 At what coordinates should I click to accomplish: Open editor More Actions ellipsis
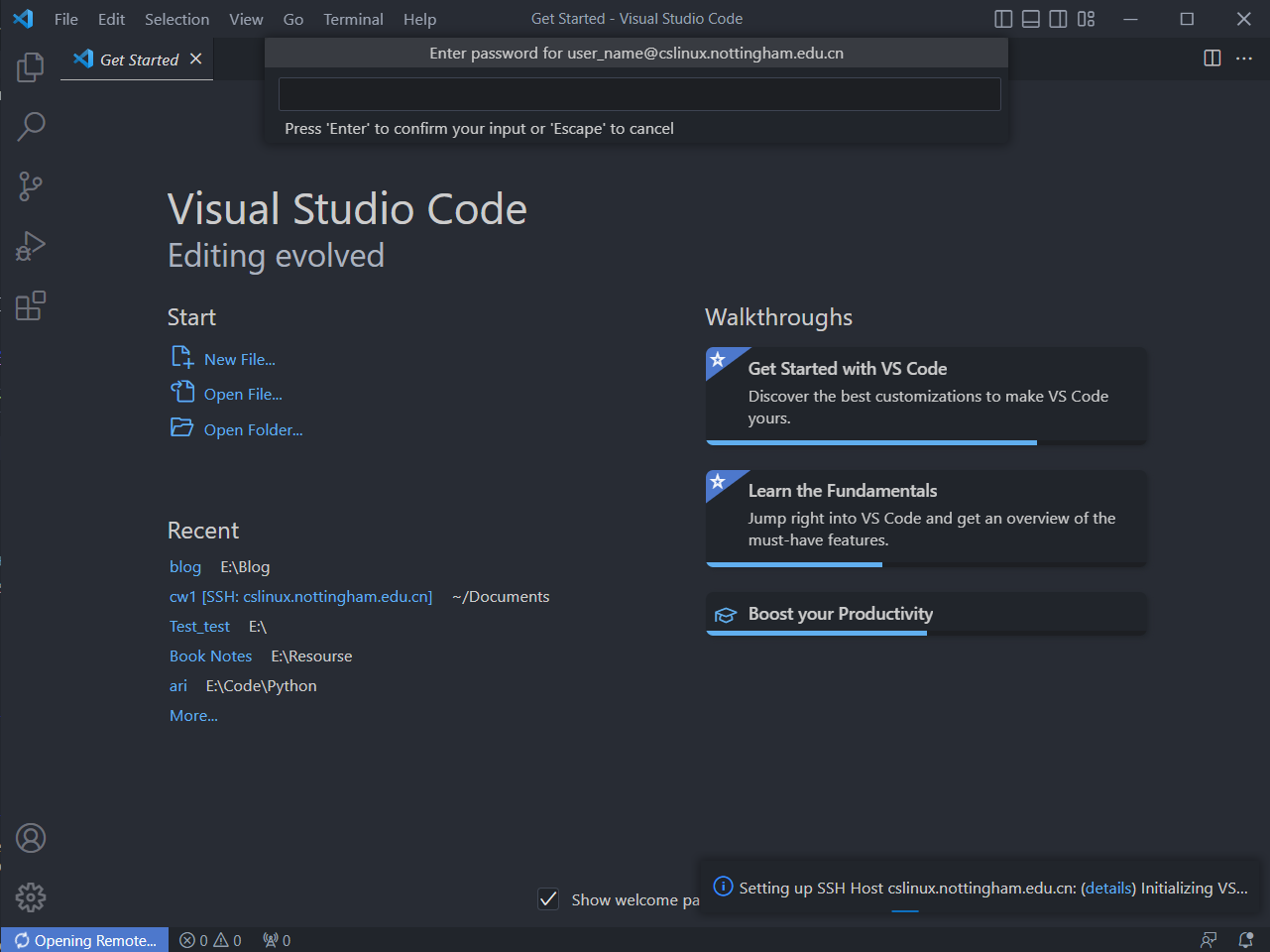coord(1244,59)
